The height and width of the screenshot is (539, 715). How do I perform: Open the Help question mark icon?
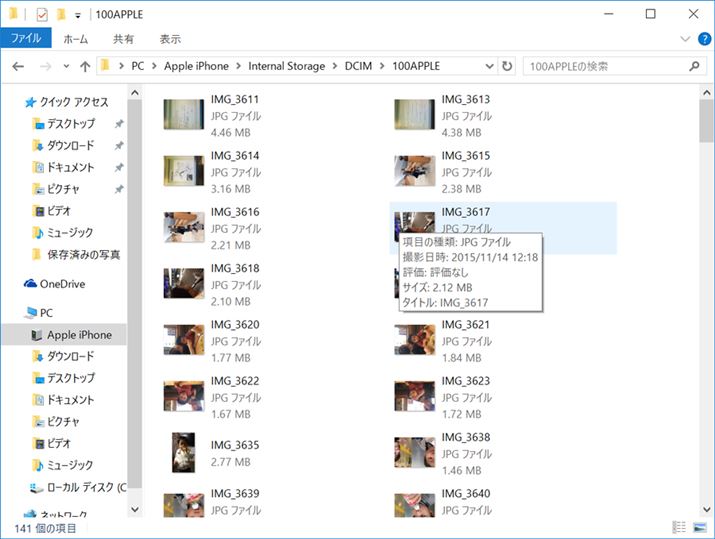pyautogui.click(x=702, y=38)
